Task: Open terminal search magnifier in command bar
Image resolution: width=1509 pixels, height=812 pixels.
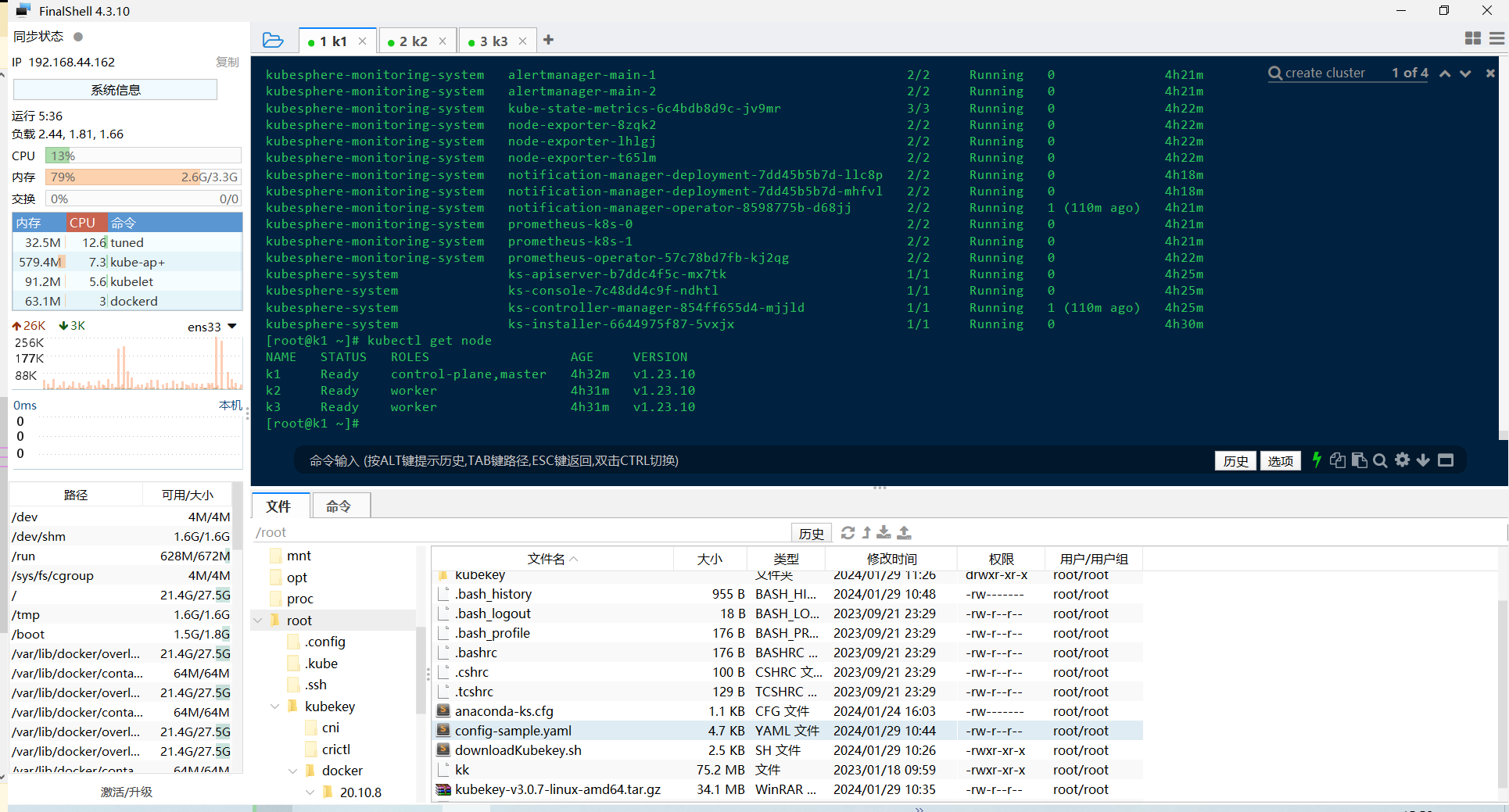Action: point(1381,460)
